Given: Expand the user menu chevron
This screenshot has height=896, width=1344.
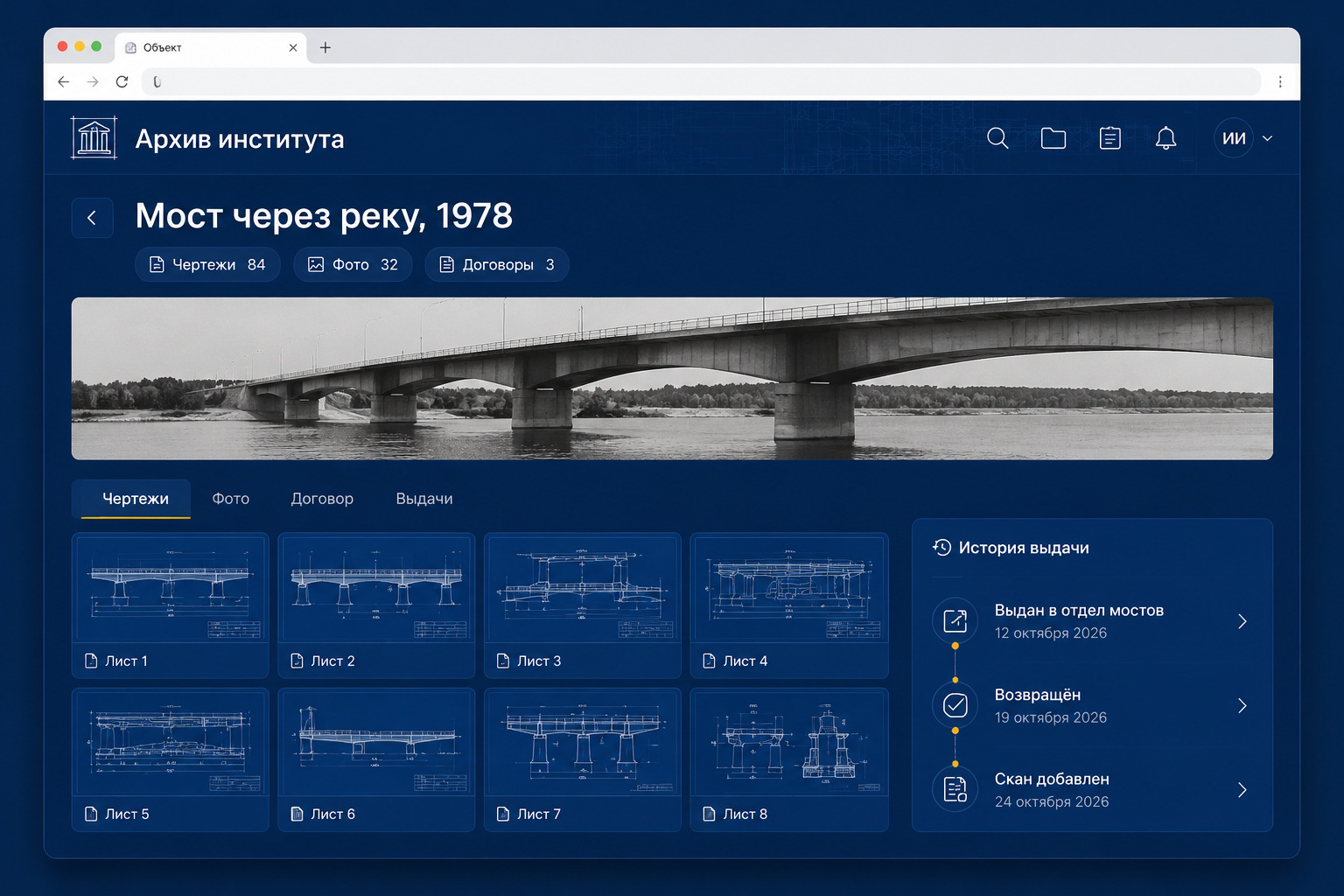Looking at the screenshot, I should [x=1267, y=138].
